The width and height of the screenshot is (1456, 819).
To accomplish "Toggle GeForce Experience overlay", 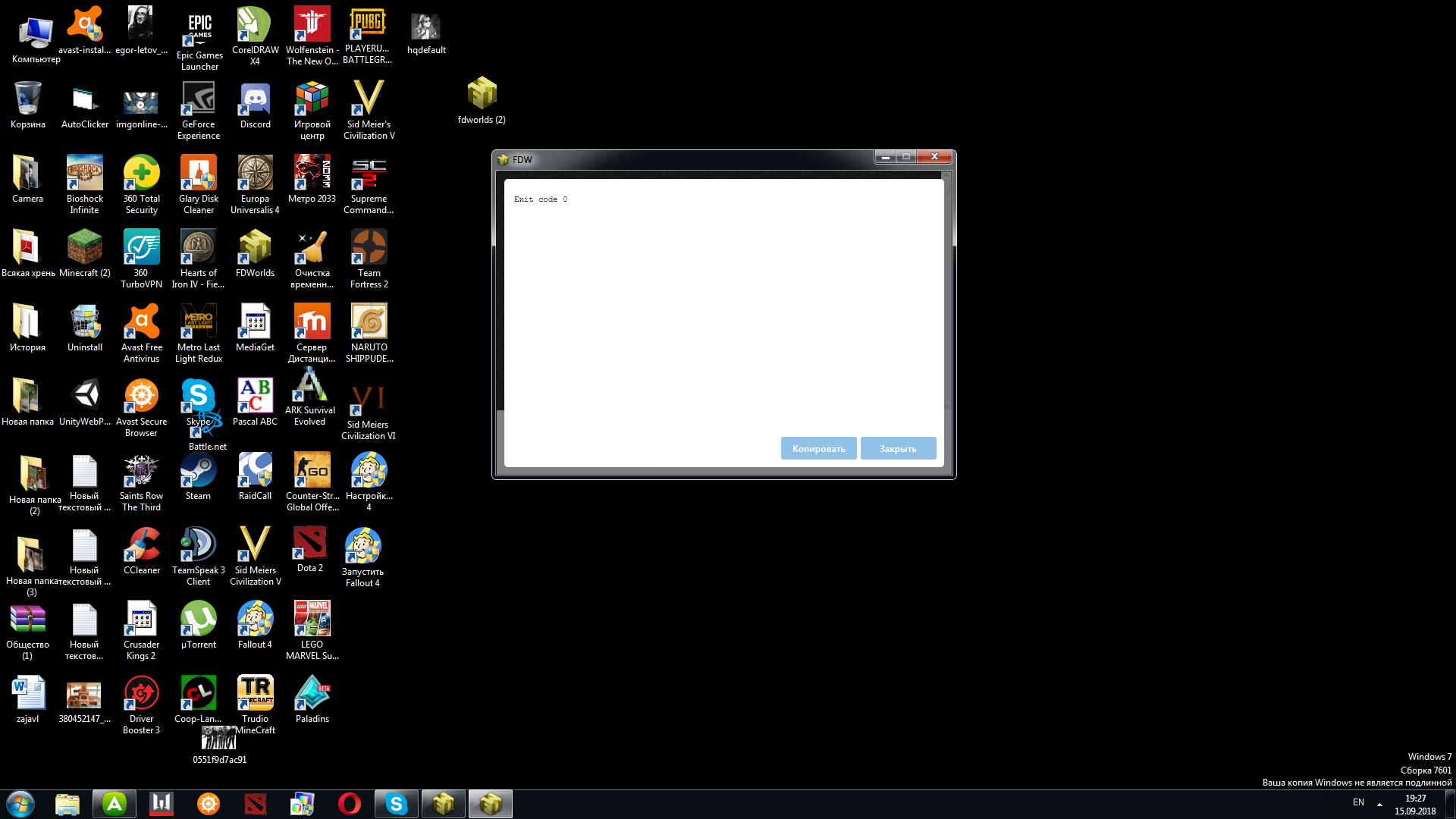I will pos(198,99).
